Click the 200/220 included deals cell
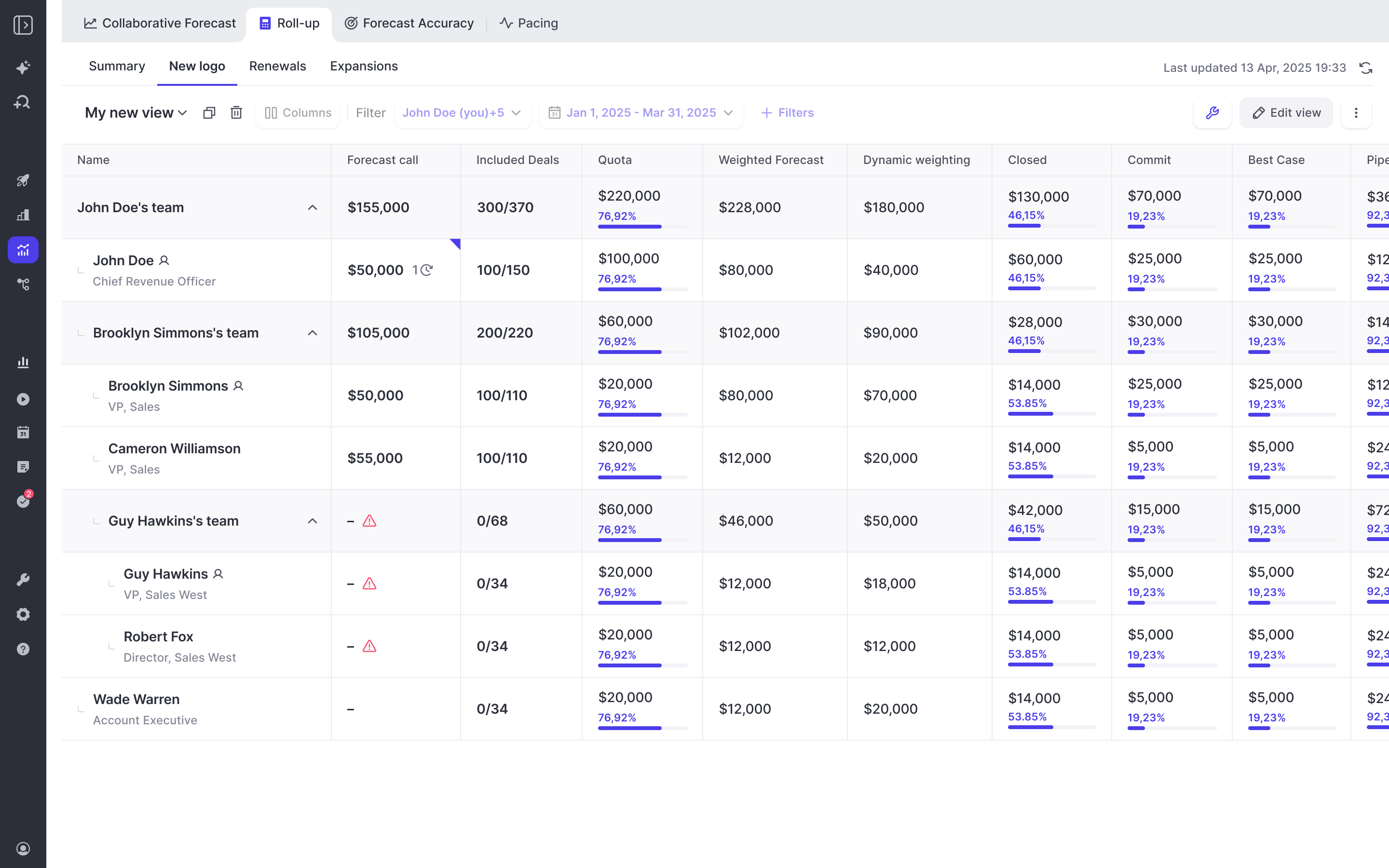 [x=504, y=333]
